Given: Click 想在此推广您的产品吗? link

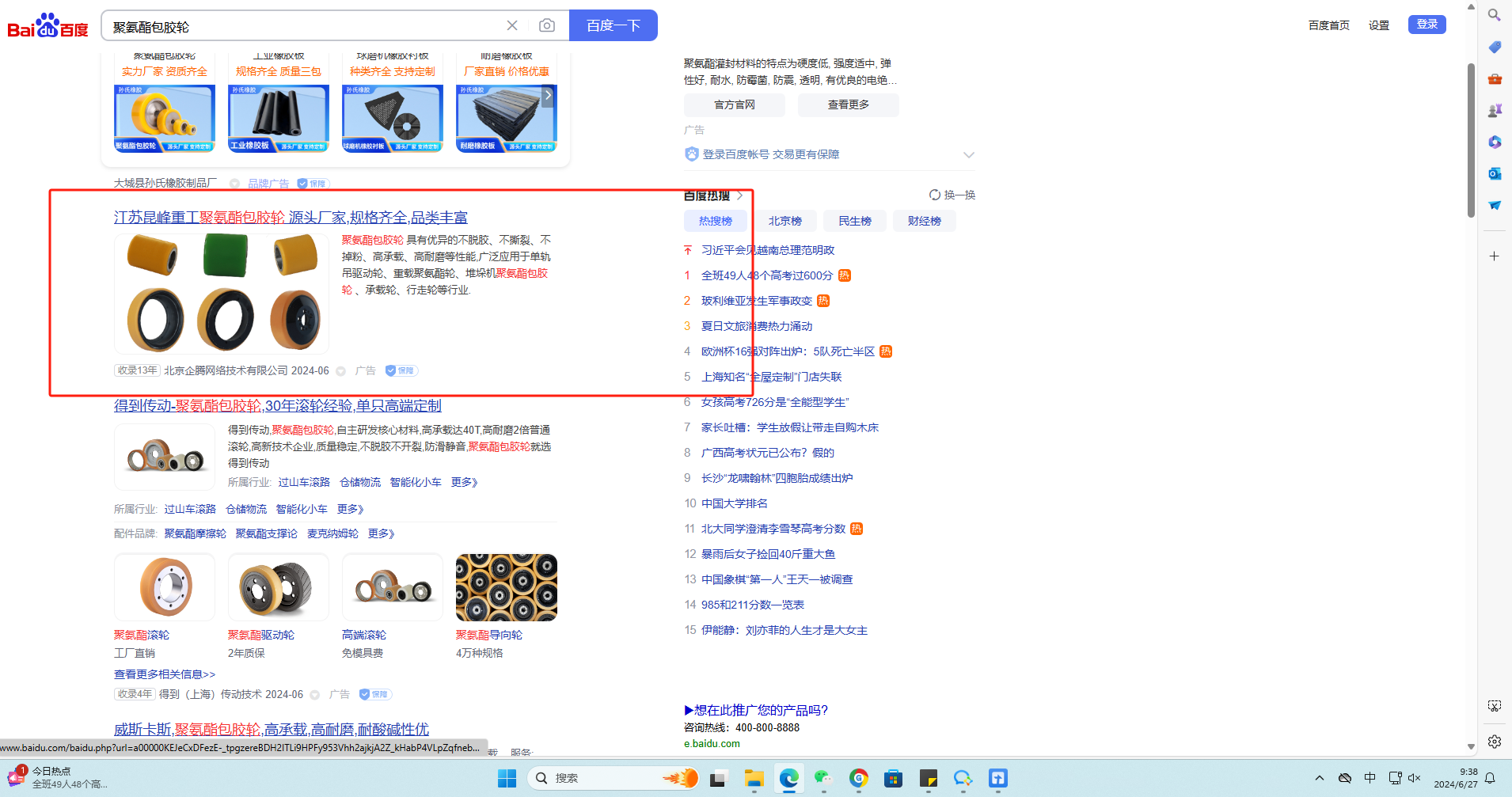Looking at the screenshot, I should (x=756, y=710).
